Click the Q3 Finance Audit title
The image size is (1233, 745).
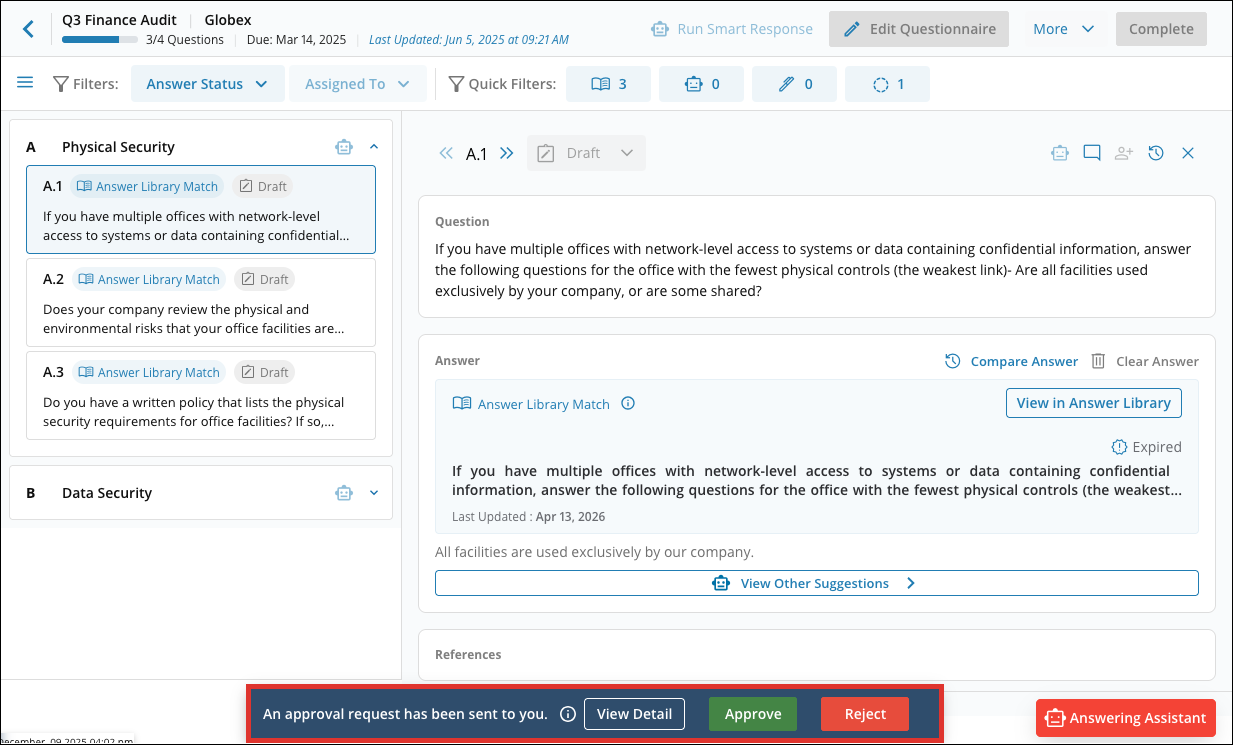tap(119, 19)
